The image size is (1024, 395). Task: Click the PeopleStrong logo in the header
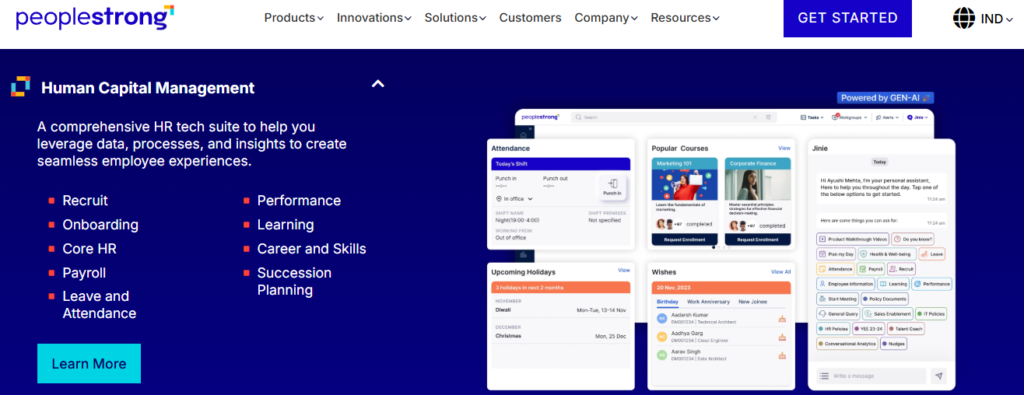95,18
